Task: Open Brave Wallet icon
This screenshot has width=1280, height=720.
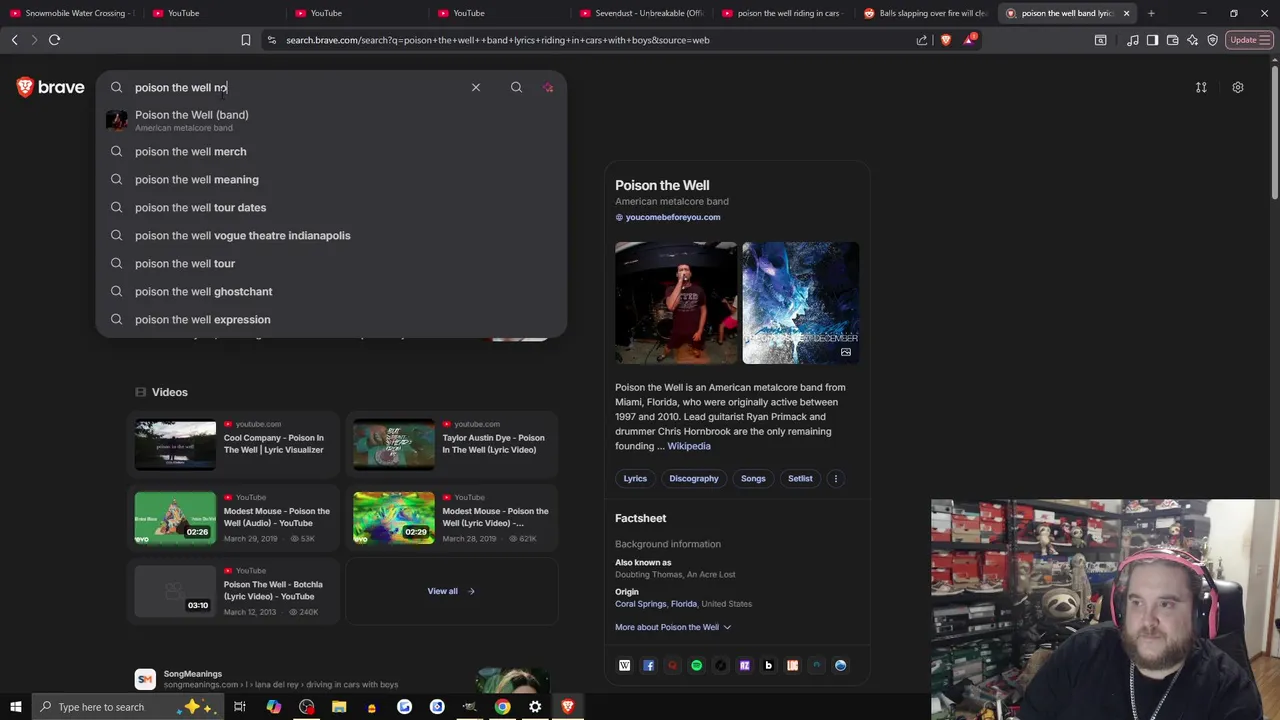Action: [x=1173, y=40]
